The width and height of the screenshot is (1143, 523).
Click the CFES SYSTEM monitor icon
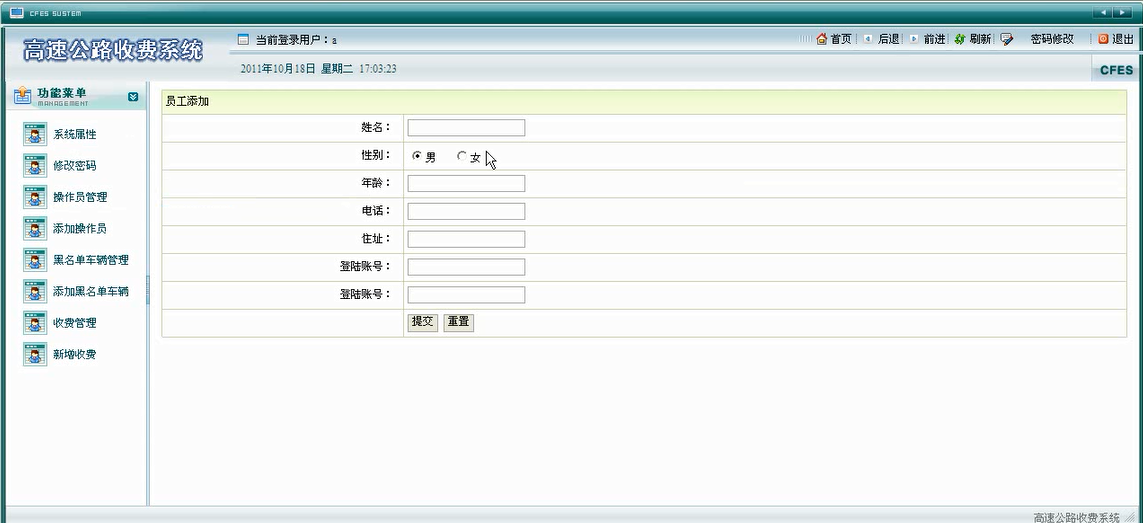[x=17, y=12]
